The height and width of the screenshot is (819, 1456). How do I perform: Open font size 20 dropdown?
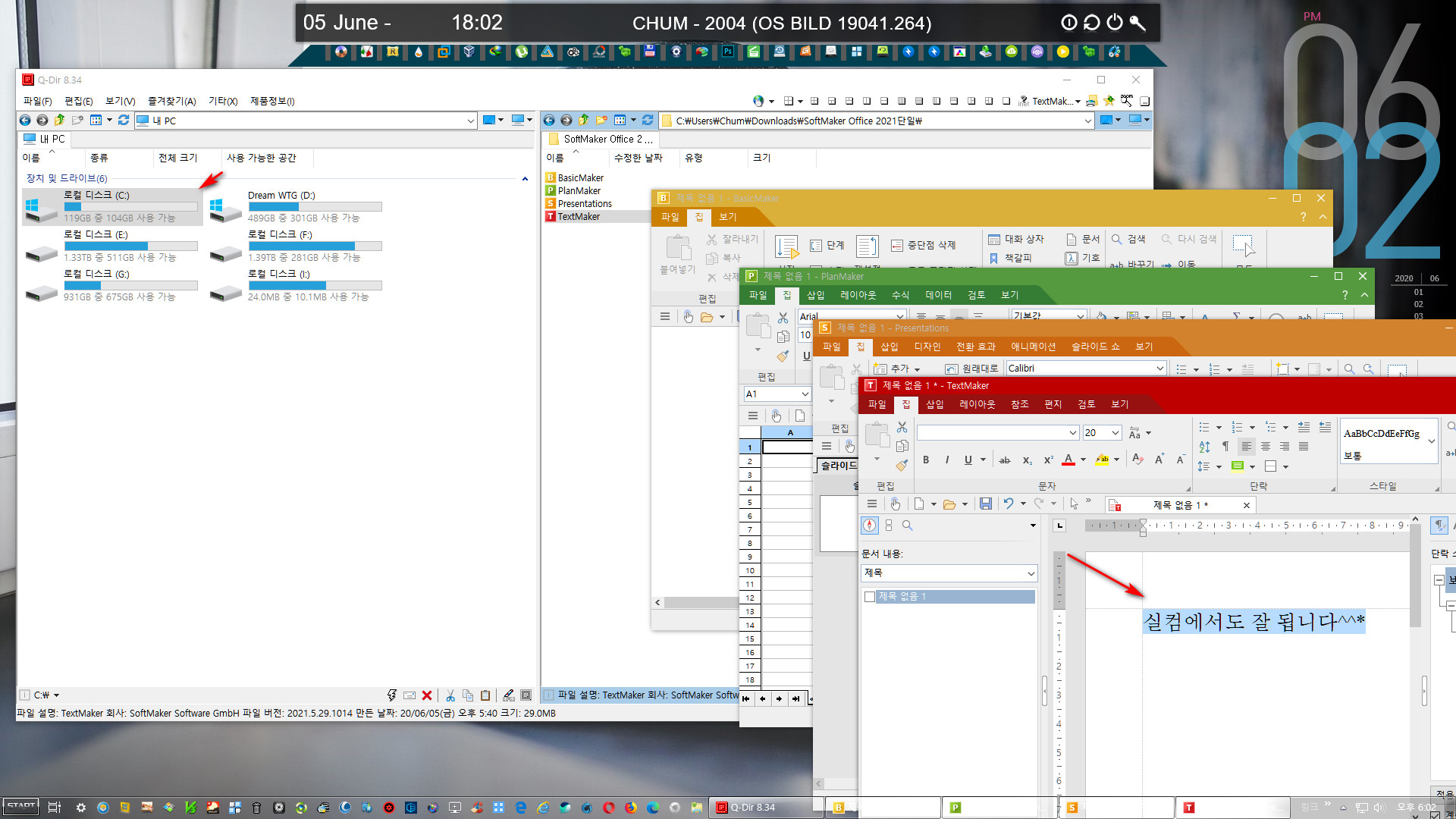tap(1116, 432)
